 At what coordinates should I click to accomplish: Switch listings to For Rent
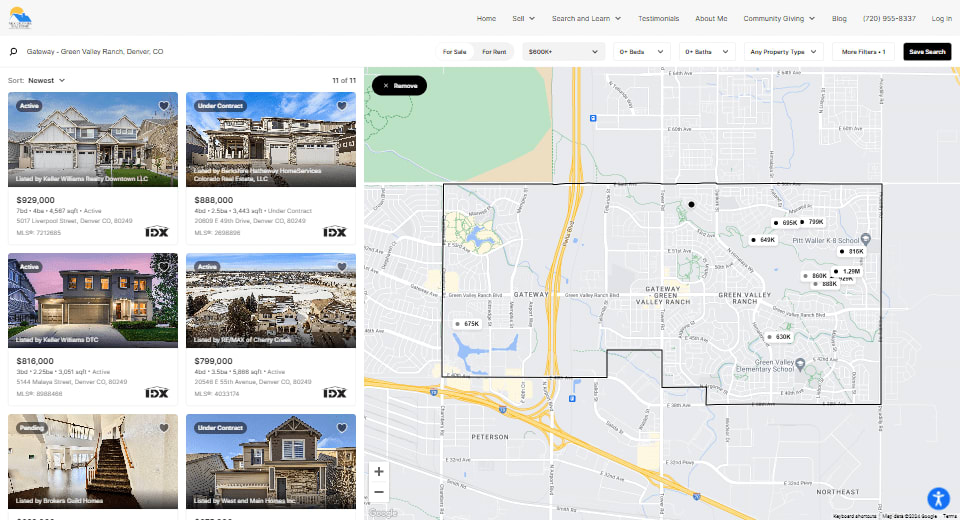(x=494, y=52)
